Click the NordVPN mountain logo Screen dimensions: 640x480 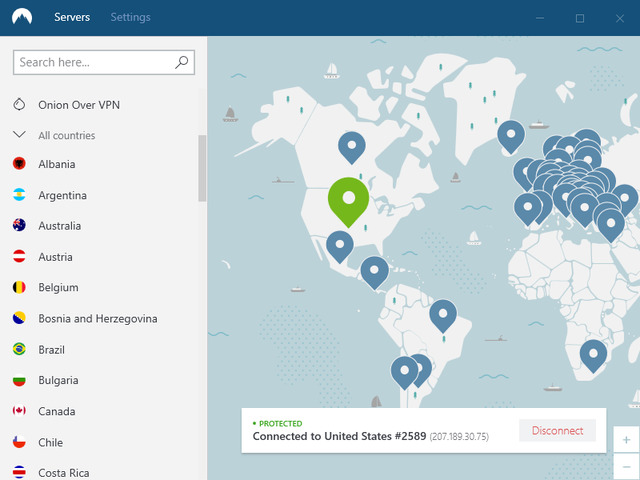pos(22,17)
